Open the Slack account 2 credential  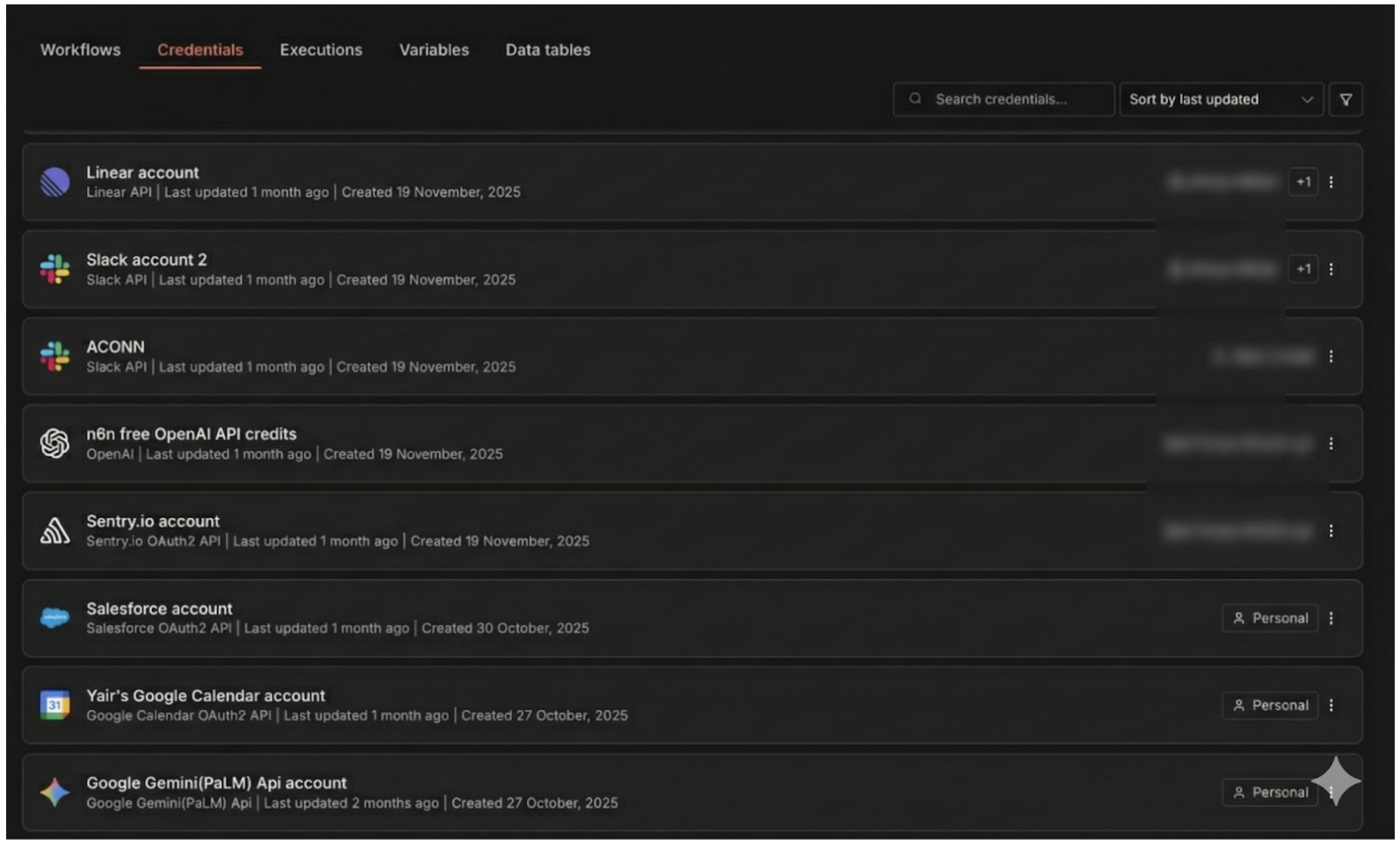pos(692,269)
